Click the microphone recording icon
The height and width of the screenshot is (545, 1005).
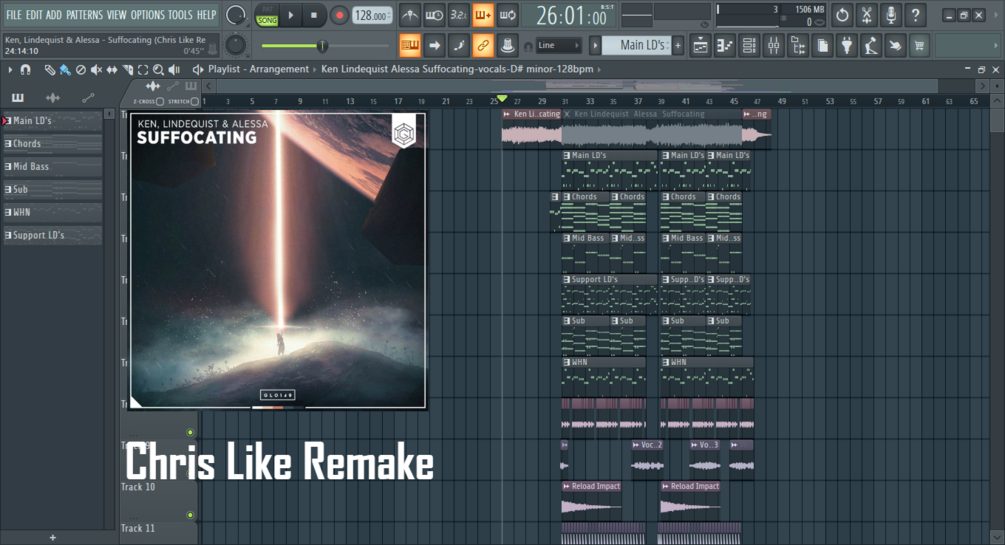click(891, 15)
